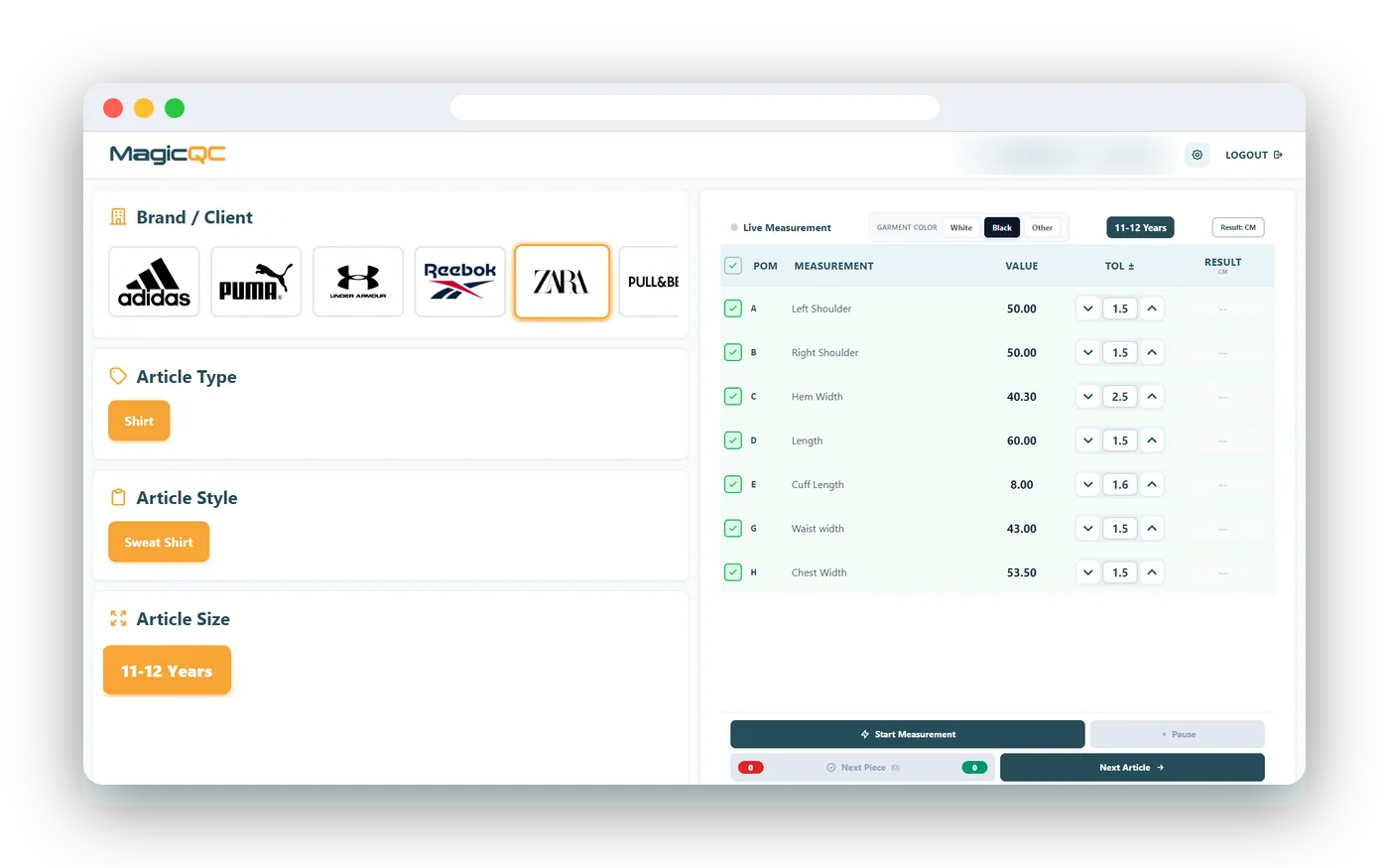This screenshot has width=1389, height=868.
Task: Open settings via the gear icon
Action: pos(1198,155)
